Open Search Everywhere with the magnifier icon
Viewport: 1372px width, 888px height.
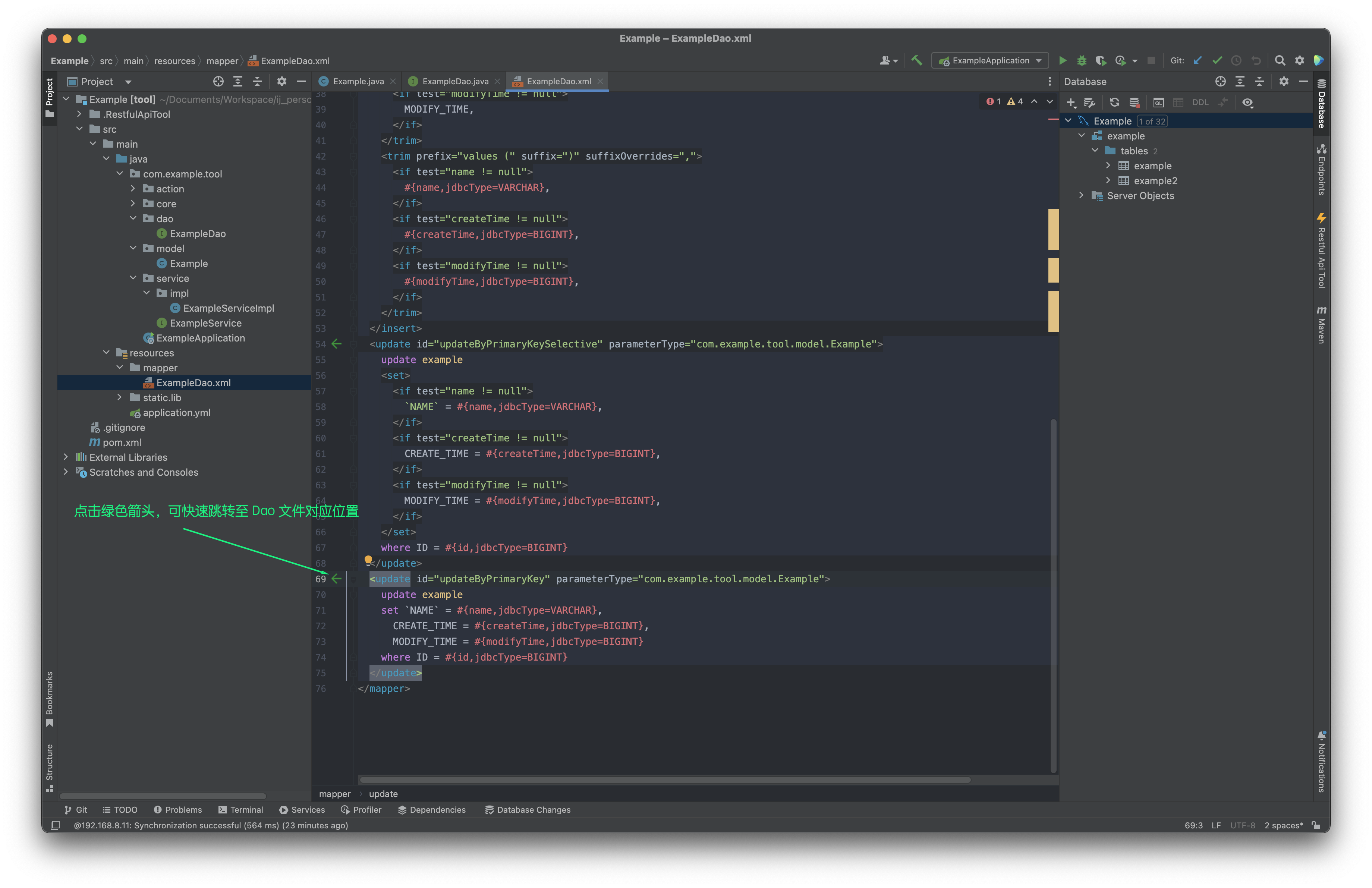click(1280, 60)
